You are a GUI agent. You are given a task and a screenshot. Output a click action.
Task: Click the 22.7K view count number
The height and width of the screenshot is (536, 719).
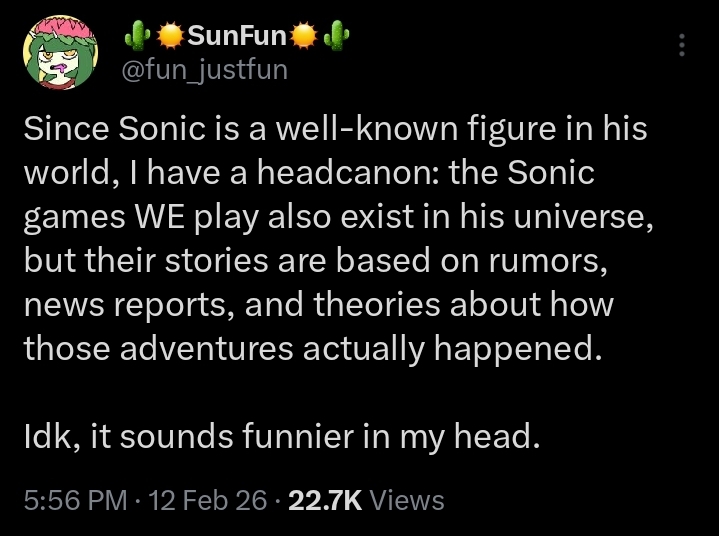324,500
